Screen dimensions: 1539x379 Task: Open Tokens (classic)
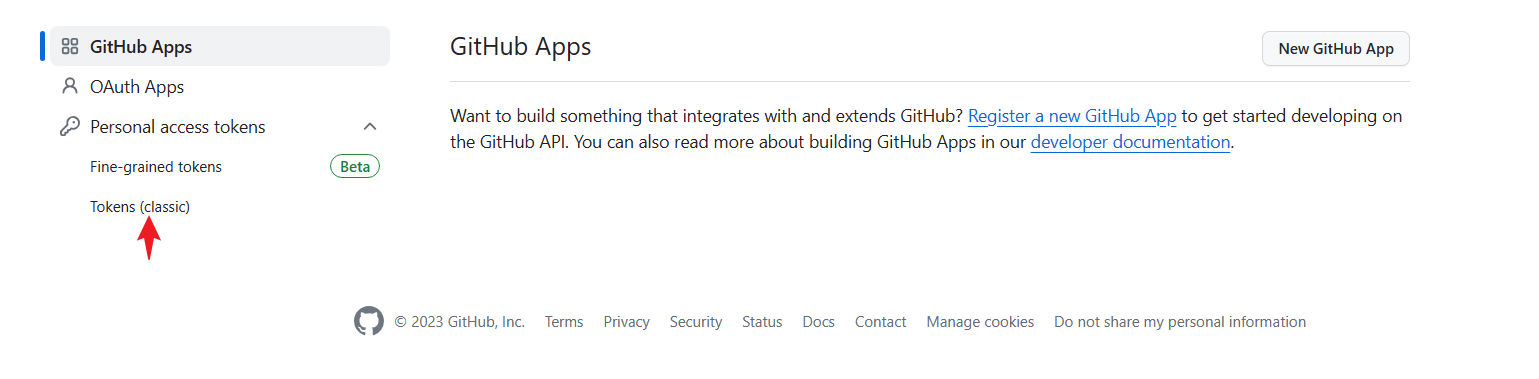tap(140, 207)
